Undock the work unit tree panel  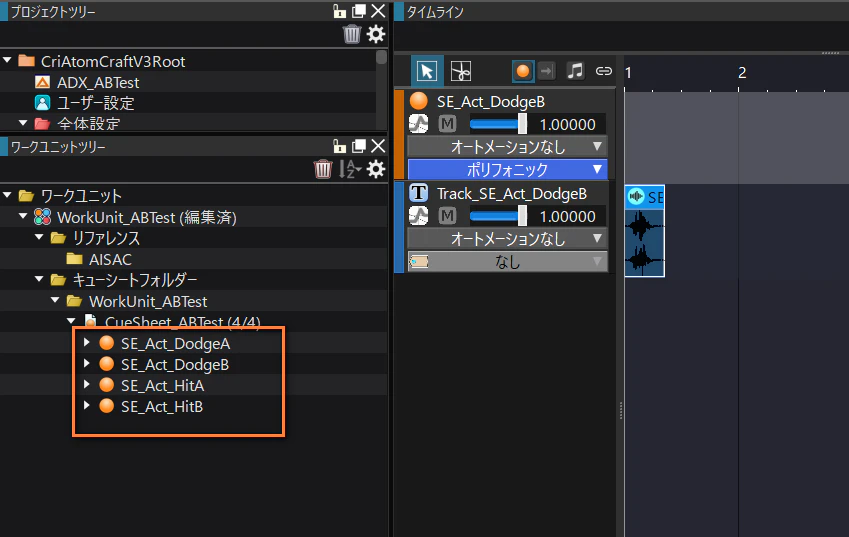click(358, 146)
